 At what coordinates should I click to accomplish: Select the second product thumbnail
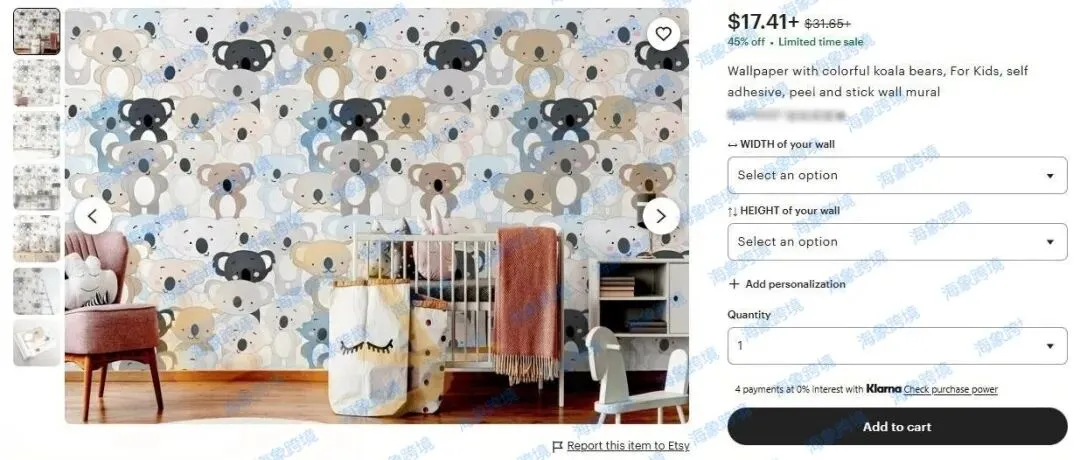tap(37, 83)
